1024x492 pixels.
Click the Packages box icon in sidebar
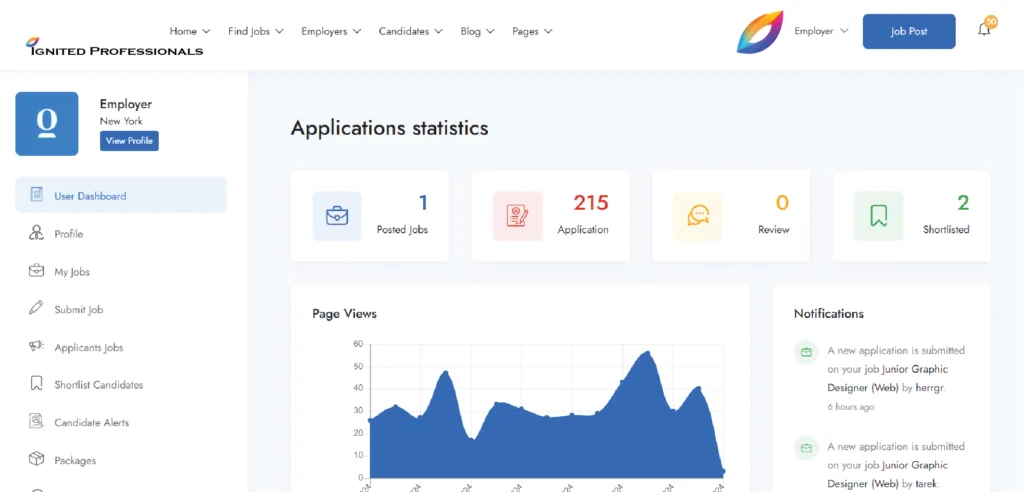(x=36, y=460)
